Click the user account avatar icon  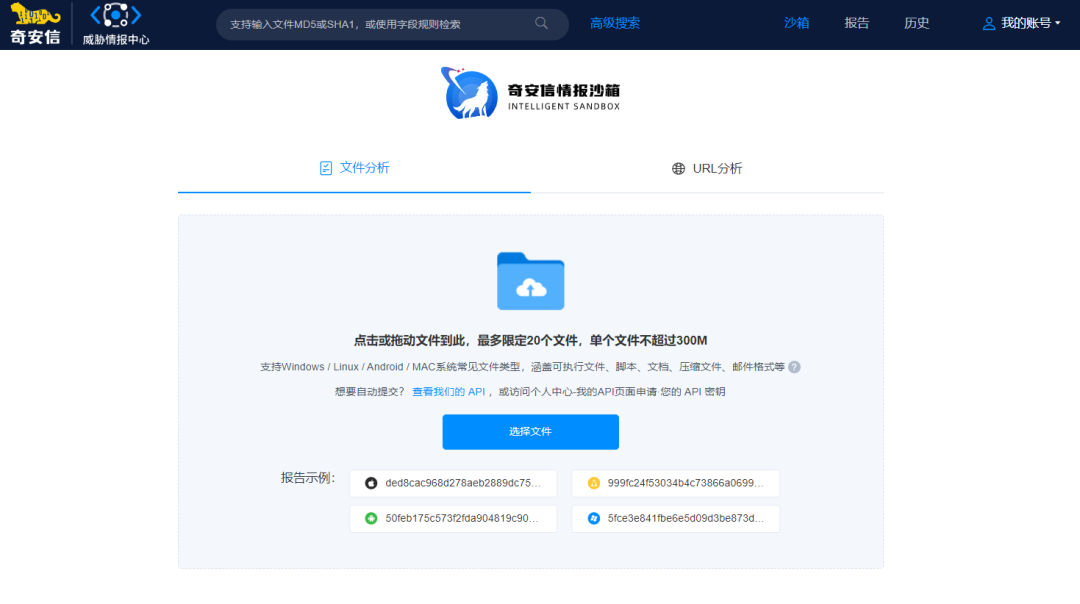point(988,23)
